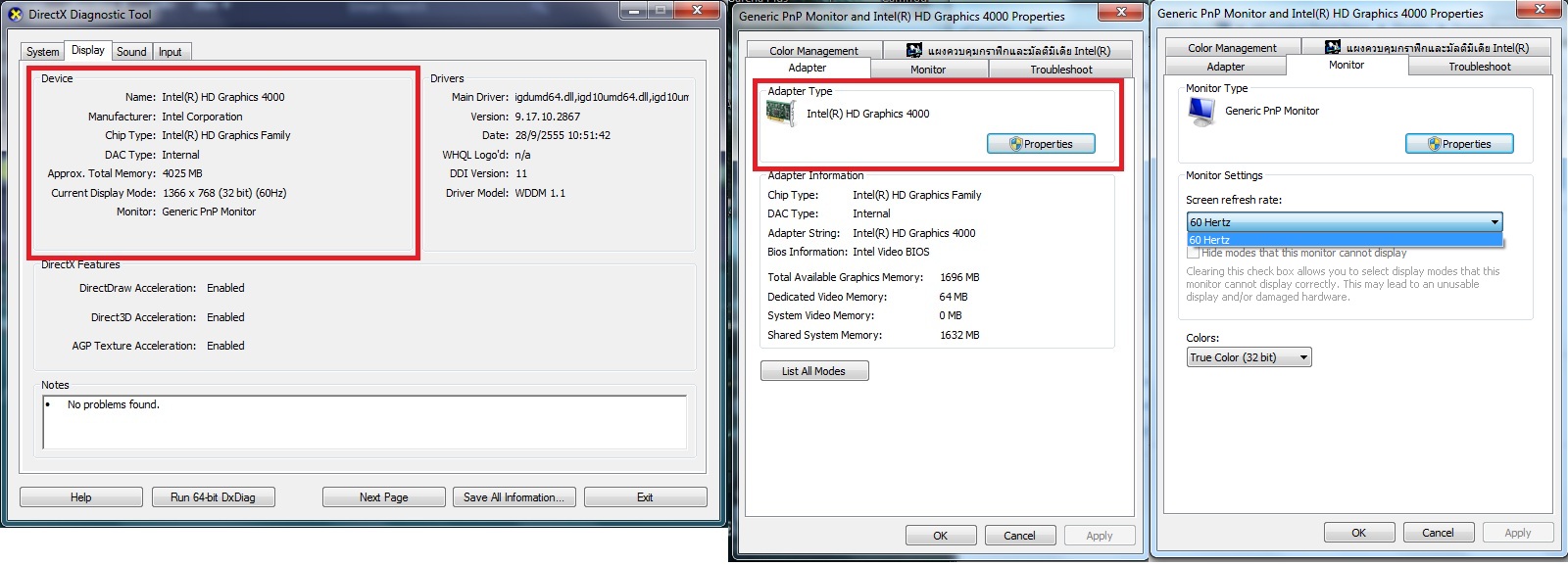Select Adapter tab in middle window
1568x566 pixels.
(x=808, y=68)
